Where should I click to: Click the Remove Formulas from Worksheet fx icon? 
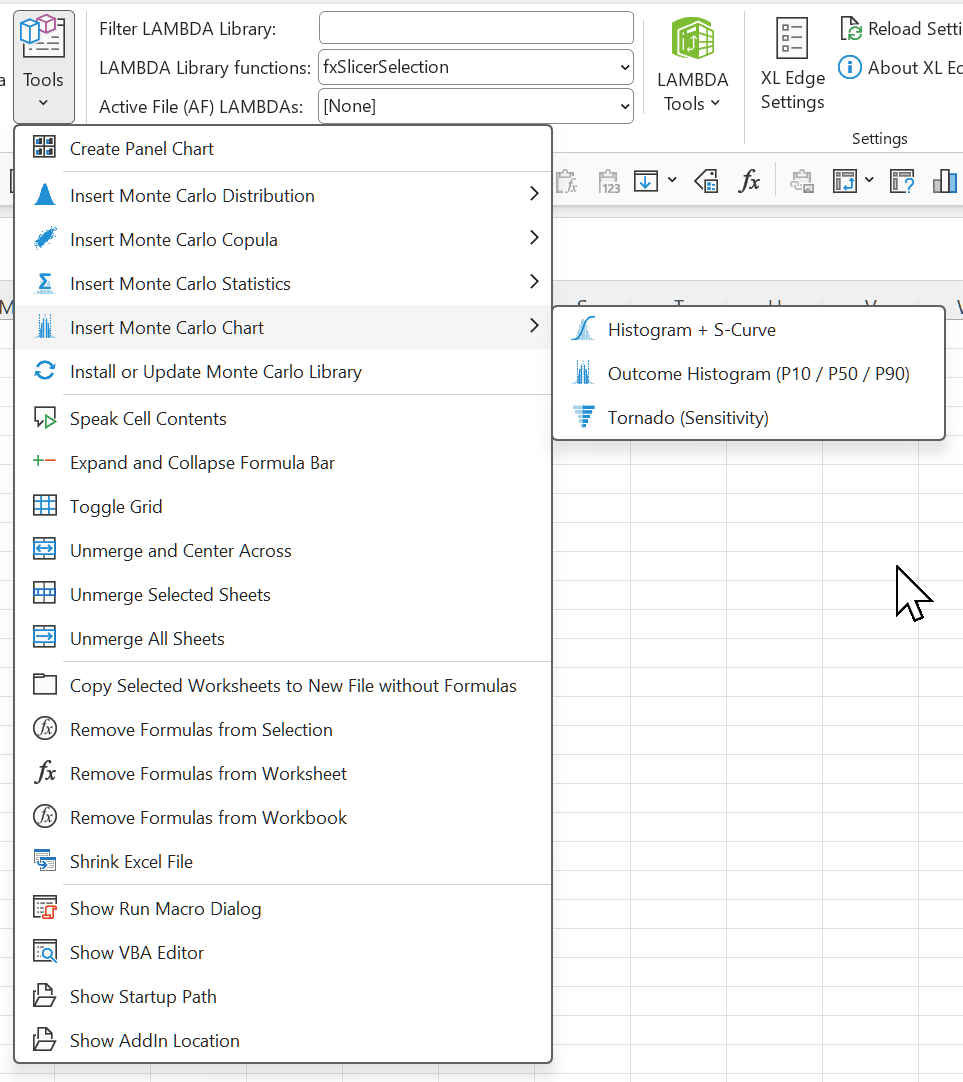coord(45,773)
